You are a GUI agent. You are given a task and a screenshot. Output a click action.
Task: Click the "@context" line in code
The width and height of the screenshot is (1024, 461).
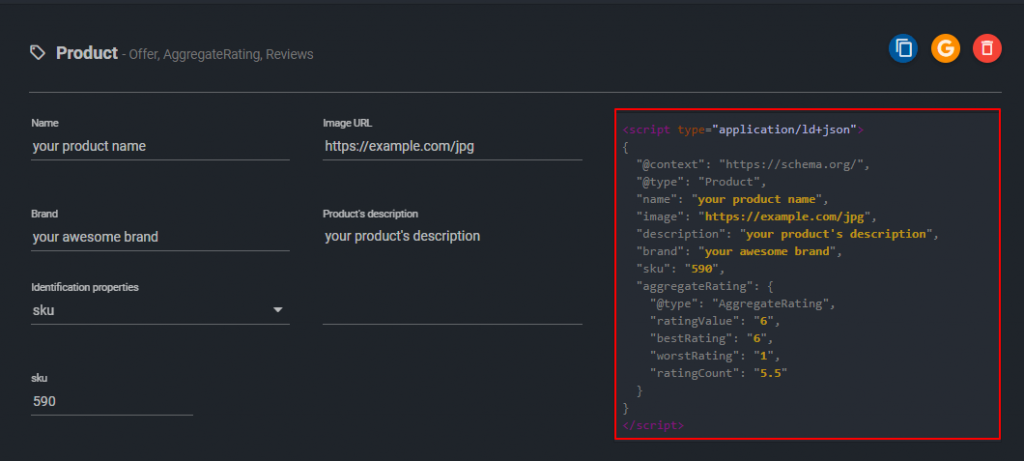pyautogui.click(x=754, y=165)
